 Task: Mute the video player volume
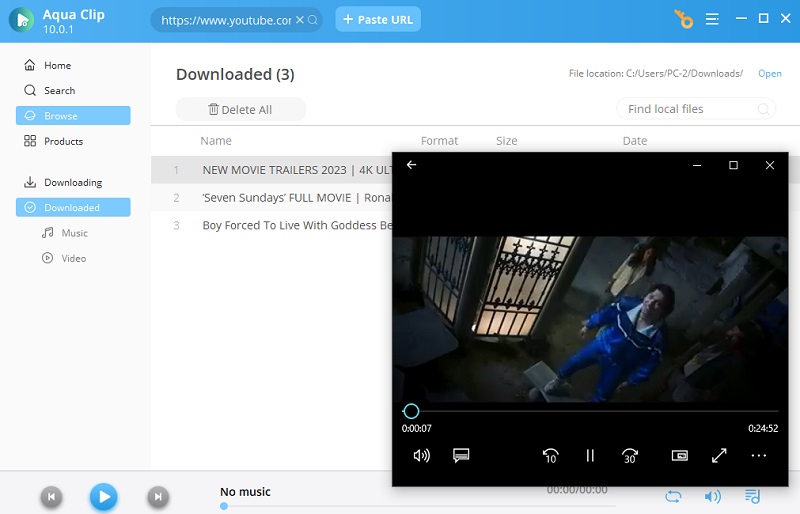(x=421, y=455)
